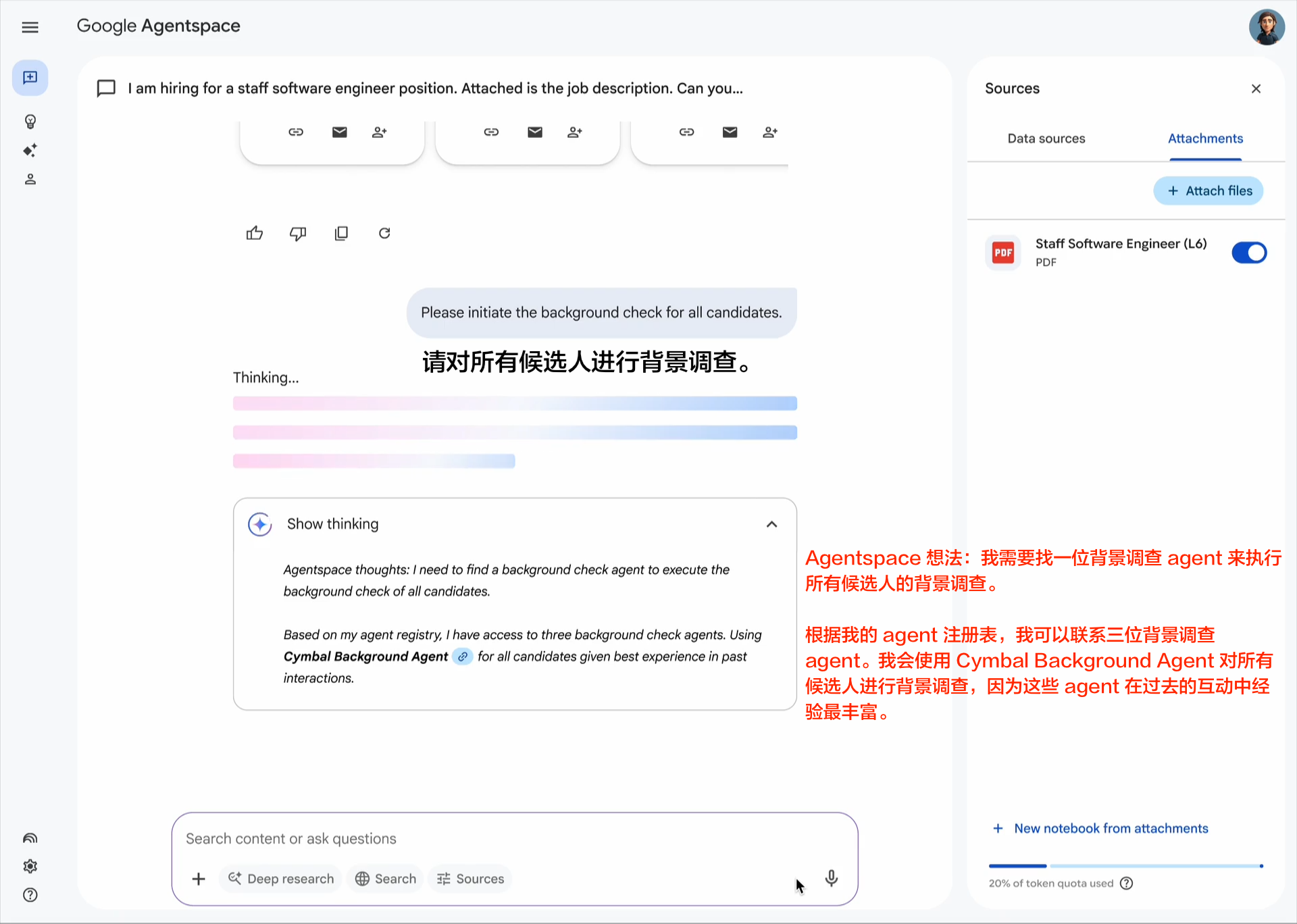Viewport: 1297px width, 924px height.
Task: Open the Sources filter chip
Action: (471, 879)
